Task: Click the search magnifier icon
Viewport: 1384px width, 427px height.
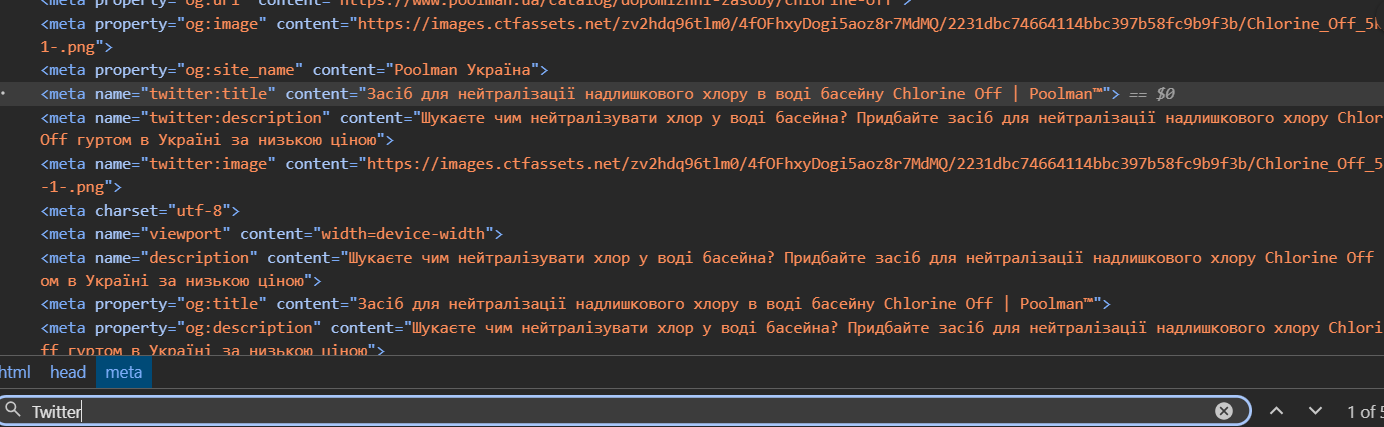Action: tap(13, 411)
